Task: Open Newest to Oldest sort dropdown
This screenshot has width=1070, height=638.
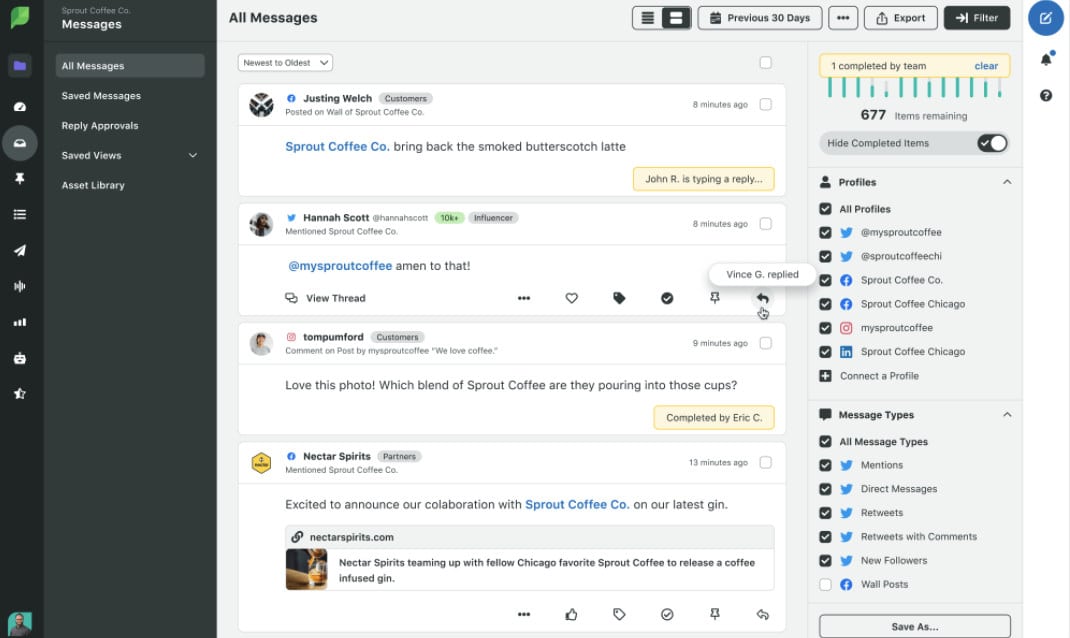Action: [285, 63]
